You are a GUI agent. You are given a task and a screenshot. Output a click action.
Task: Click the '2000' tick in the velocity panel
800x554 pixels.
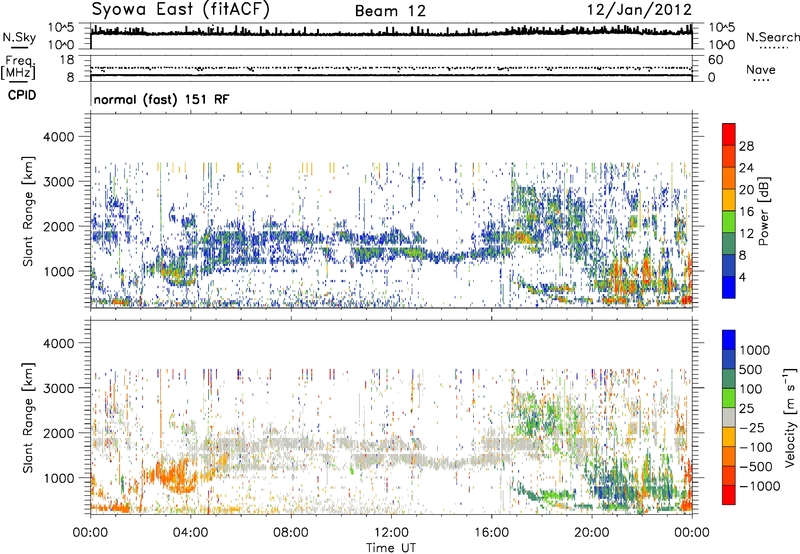point(59,433)
